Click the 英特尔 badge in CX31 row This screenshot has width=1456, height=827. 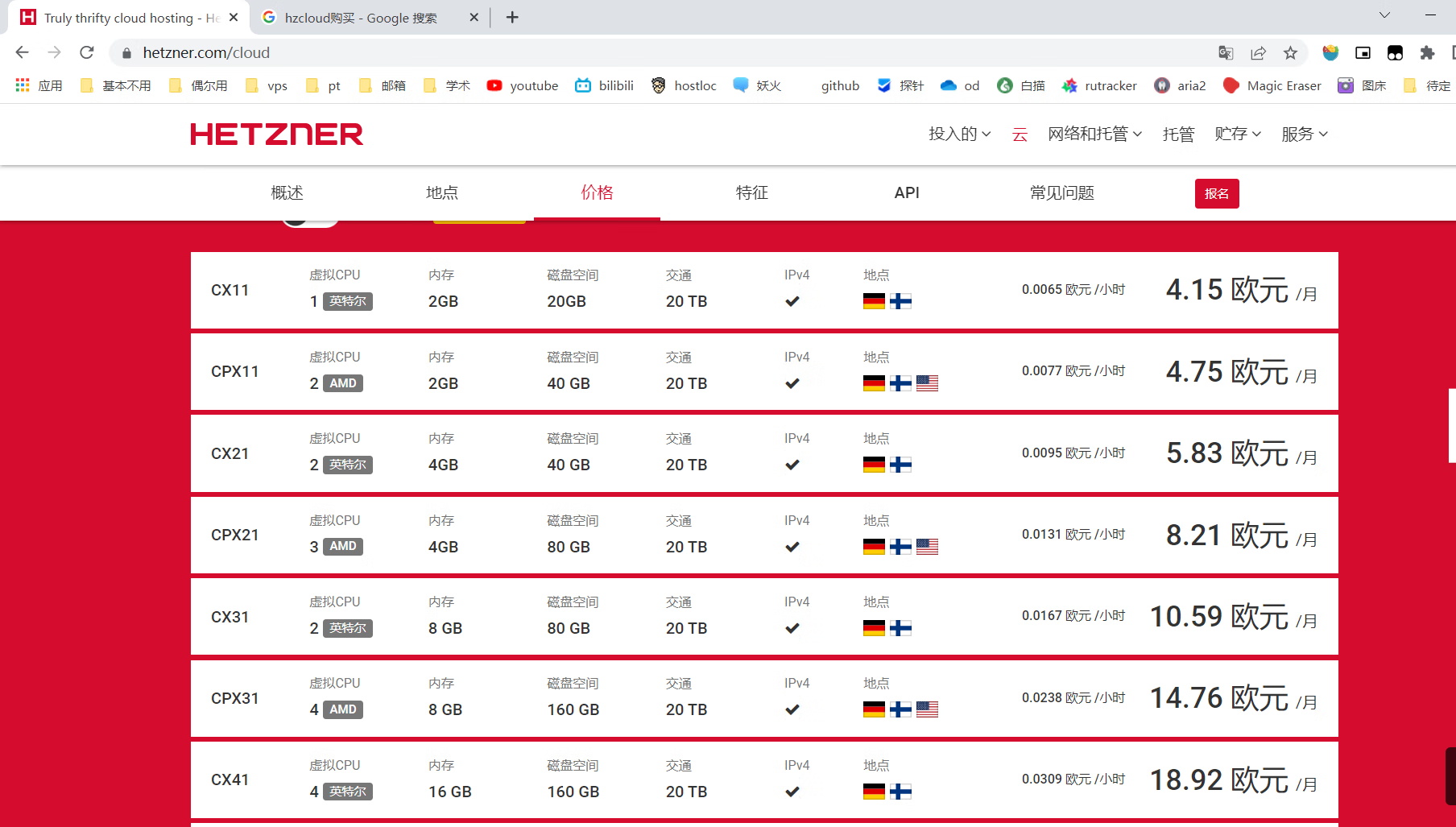tap(348, 628)
